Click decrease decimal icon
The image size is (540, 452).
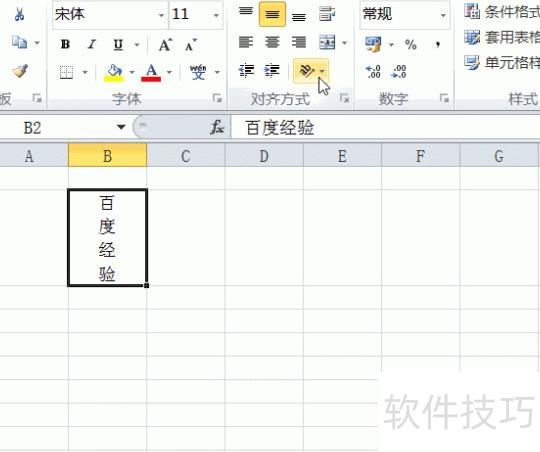(399, 71)
